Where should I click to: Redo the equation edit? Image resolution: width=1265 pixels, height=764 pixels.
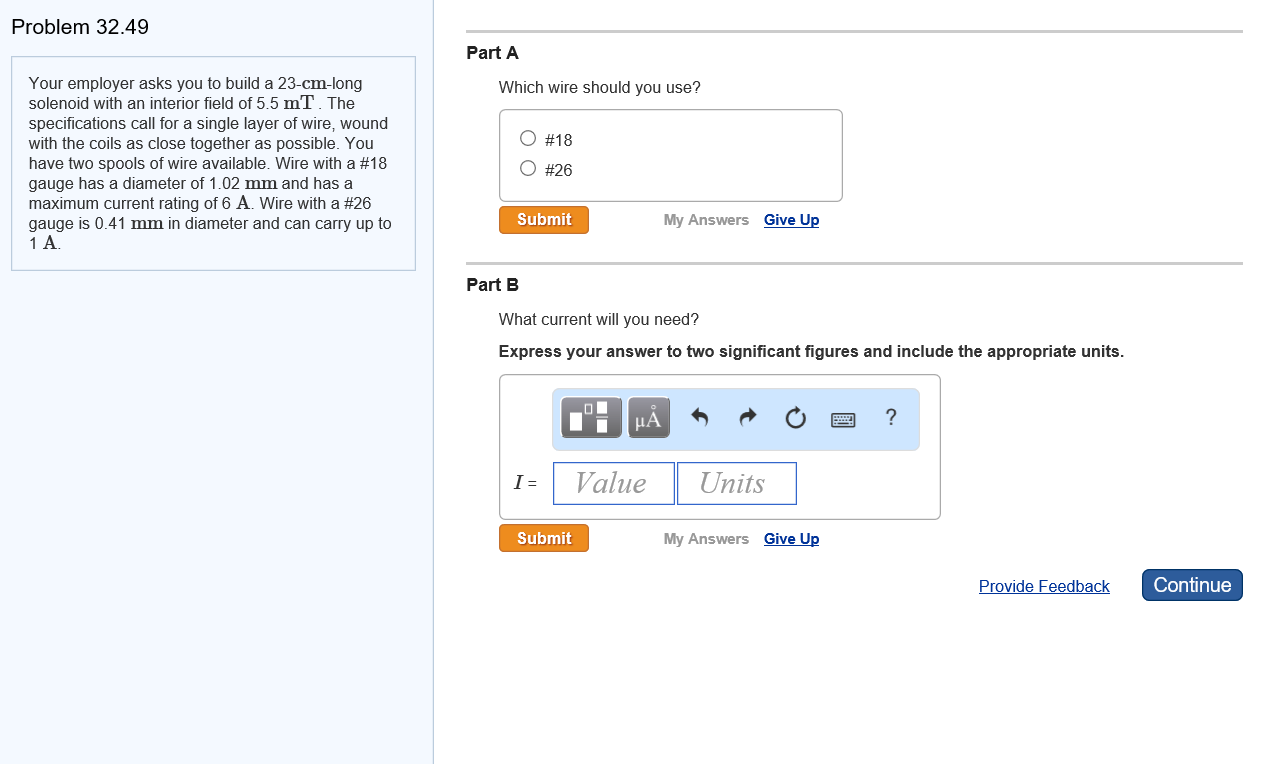pyautogui.click(x=747, y=418)
